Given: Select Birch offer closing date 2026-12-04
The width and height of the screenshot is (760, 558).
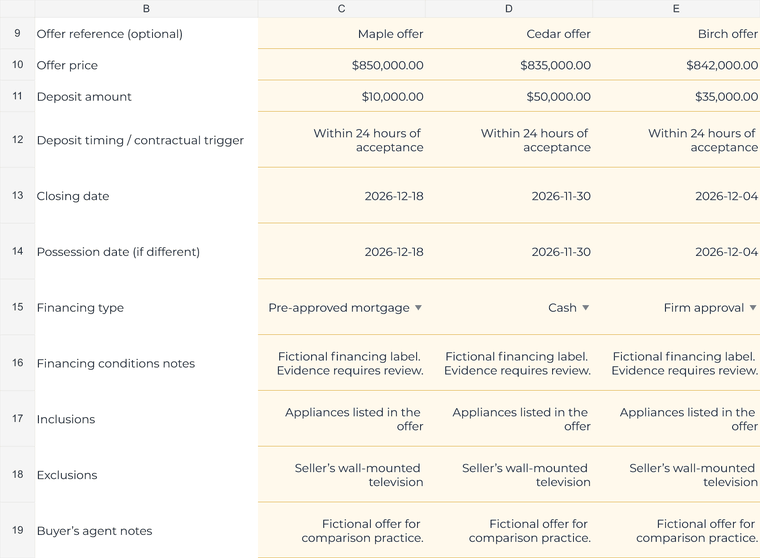Looking at the screenshot, I should pyautogui.click(x=676, y=196).
